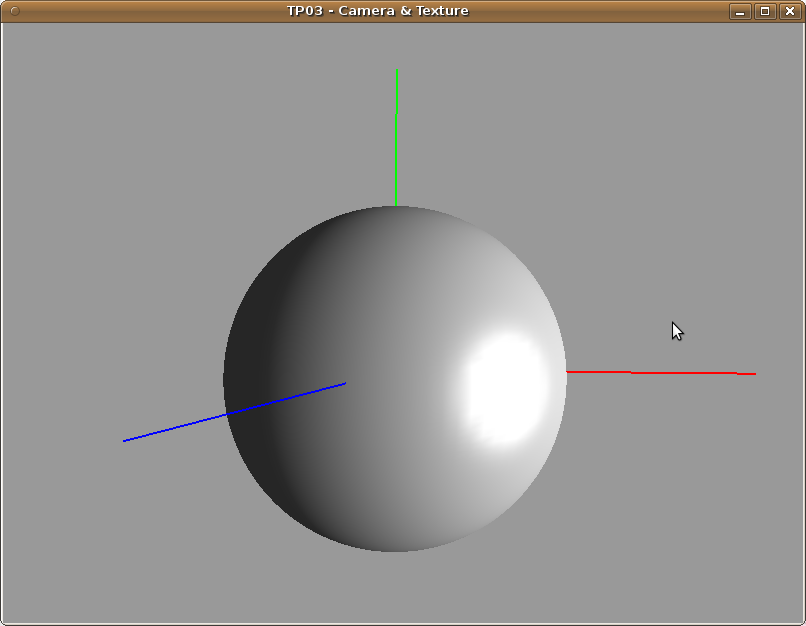Screen dimensions: 806x626
Task: Click the shaded sphere's bright specular highlight
Action: point(505,388)
